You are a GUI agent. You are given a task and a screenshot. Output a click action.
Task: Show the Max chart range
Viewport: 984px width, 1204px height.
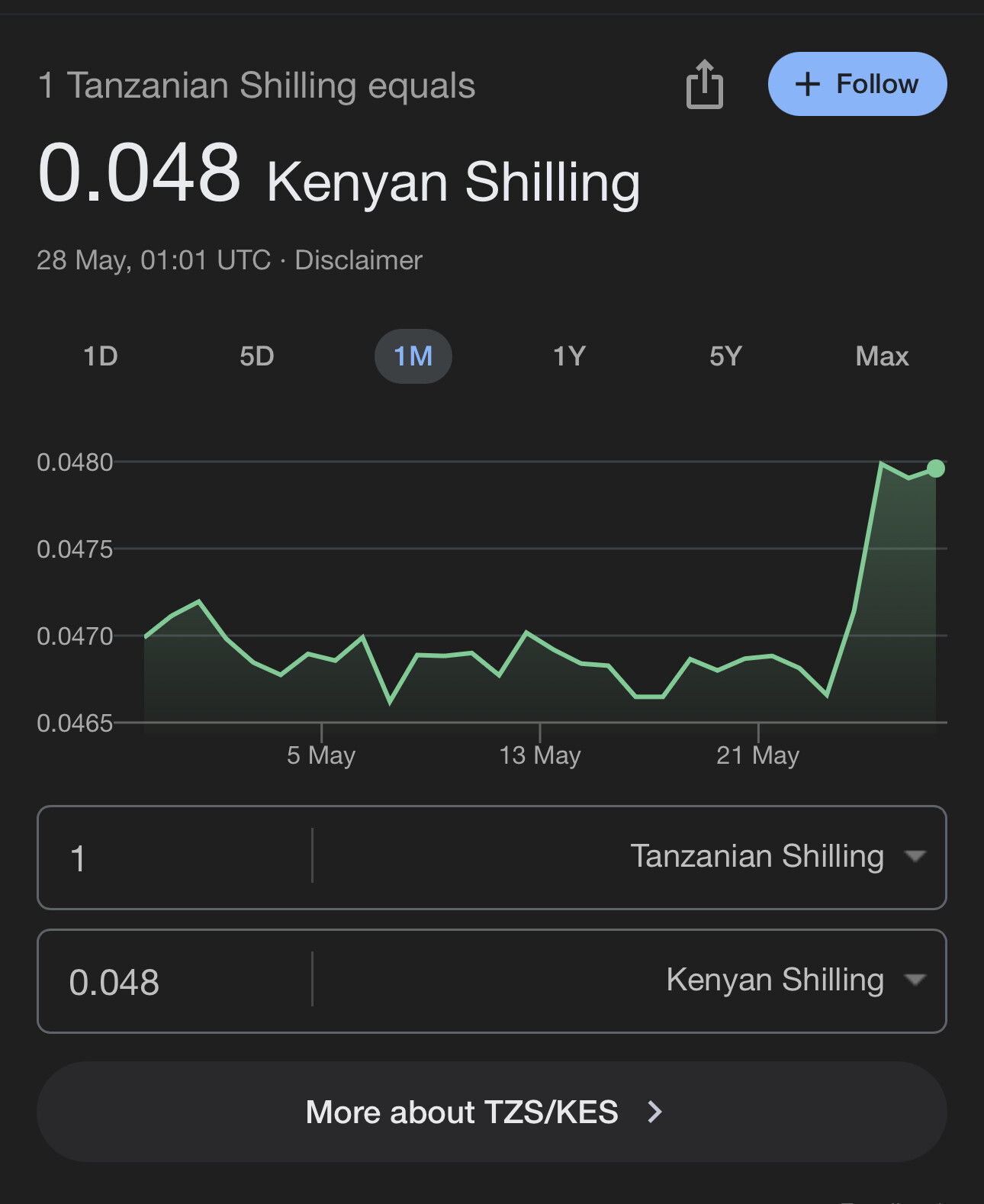click(882, 356)
